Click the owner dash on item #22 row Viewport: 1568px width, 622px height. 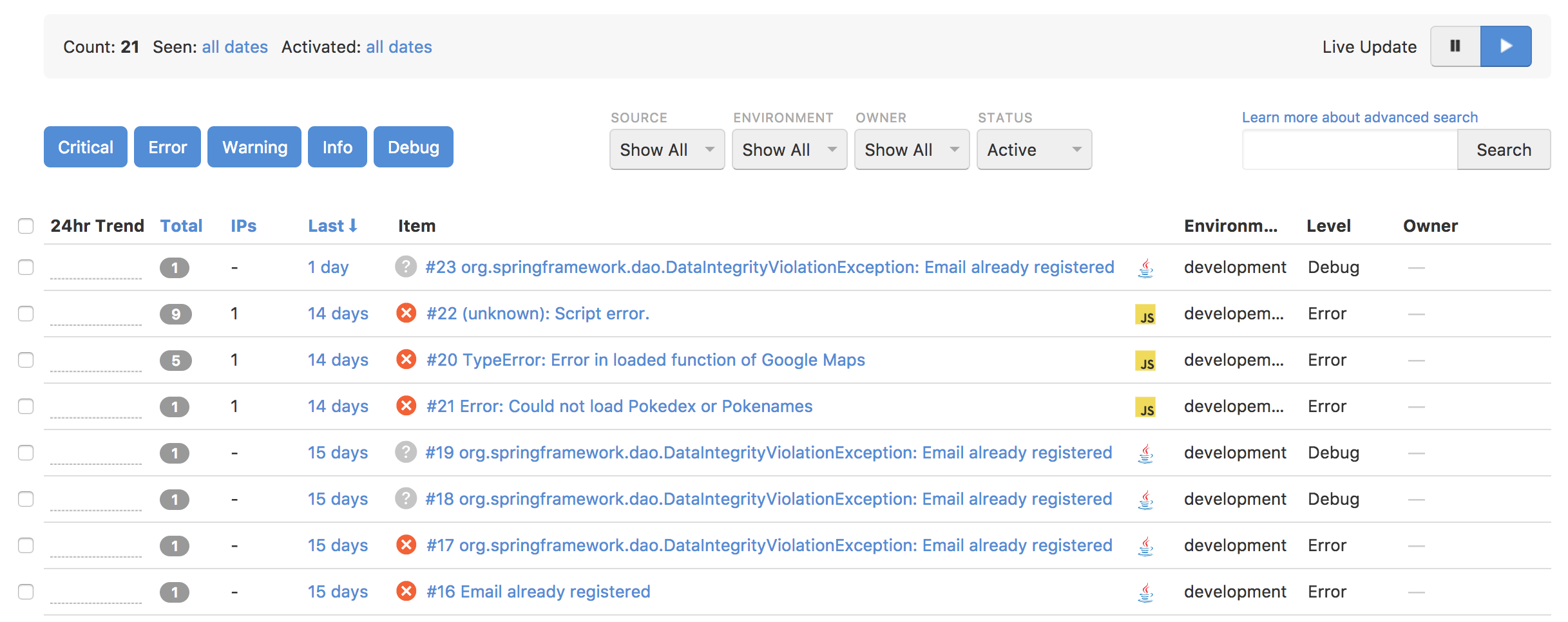pos(1416,314)
